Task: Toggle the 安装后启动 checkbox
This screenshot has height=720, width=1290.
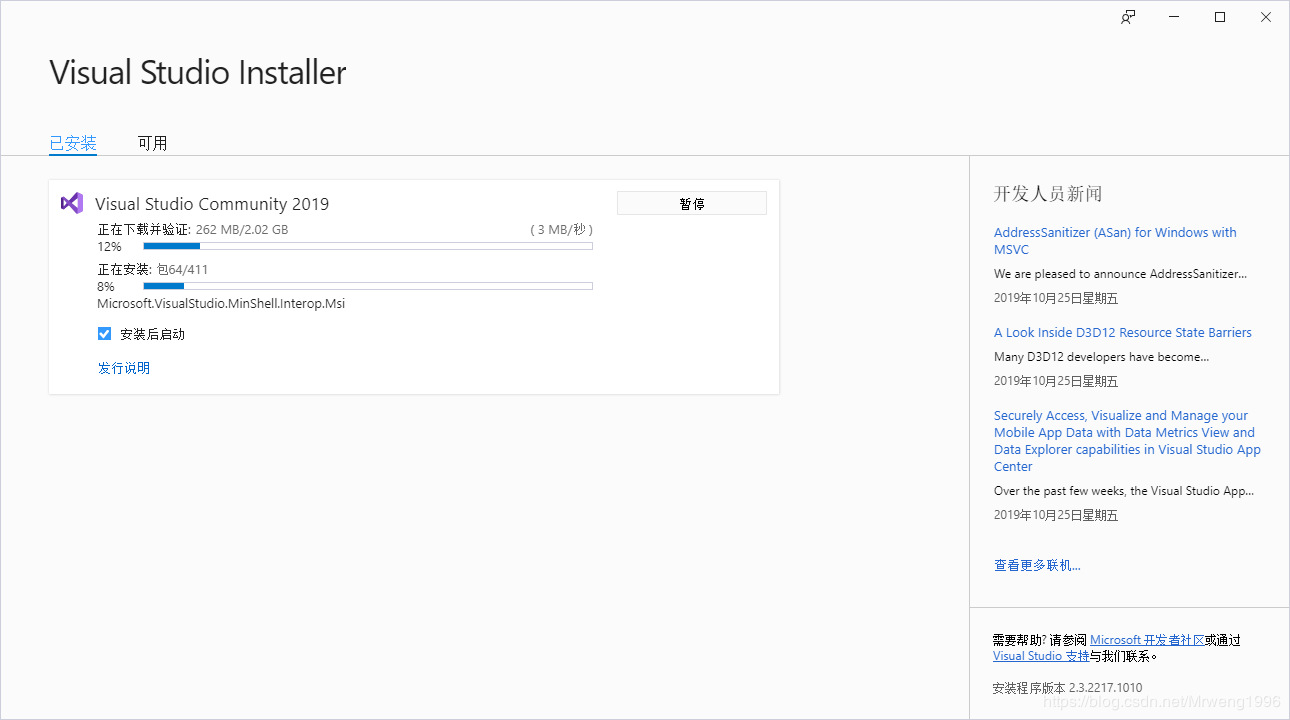Action: pyautogui.click(x=104, y=334)
